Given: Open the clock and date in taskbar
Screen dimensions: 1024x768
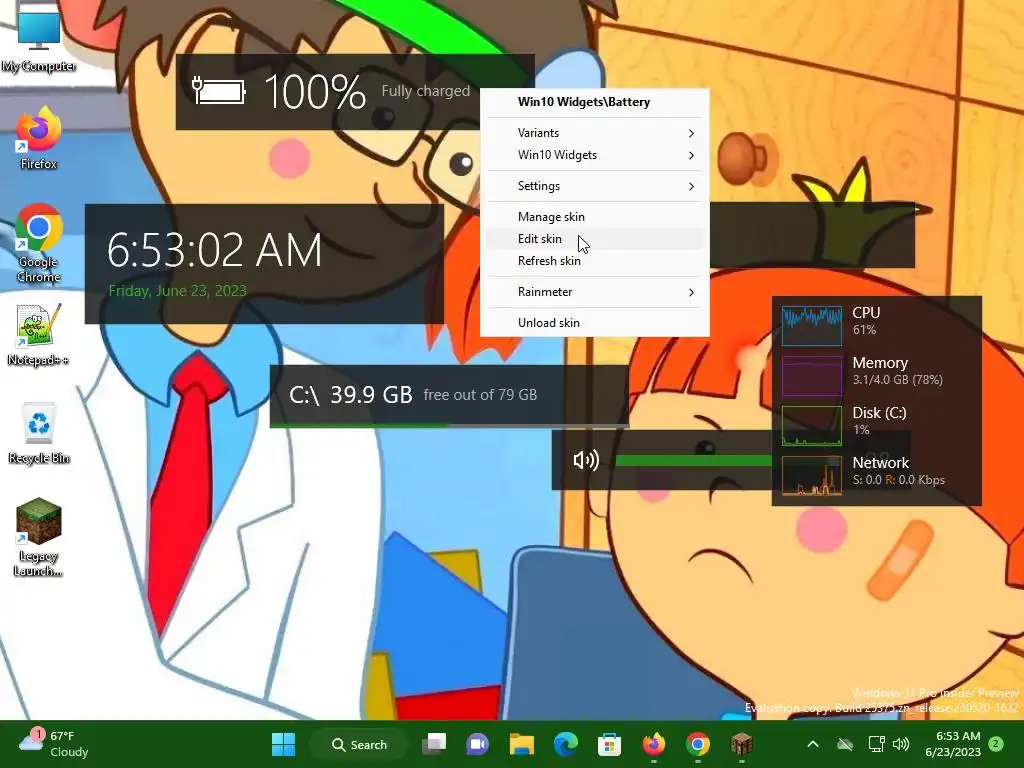Looking at the screenshot, I should click(953, 744).
